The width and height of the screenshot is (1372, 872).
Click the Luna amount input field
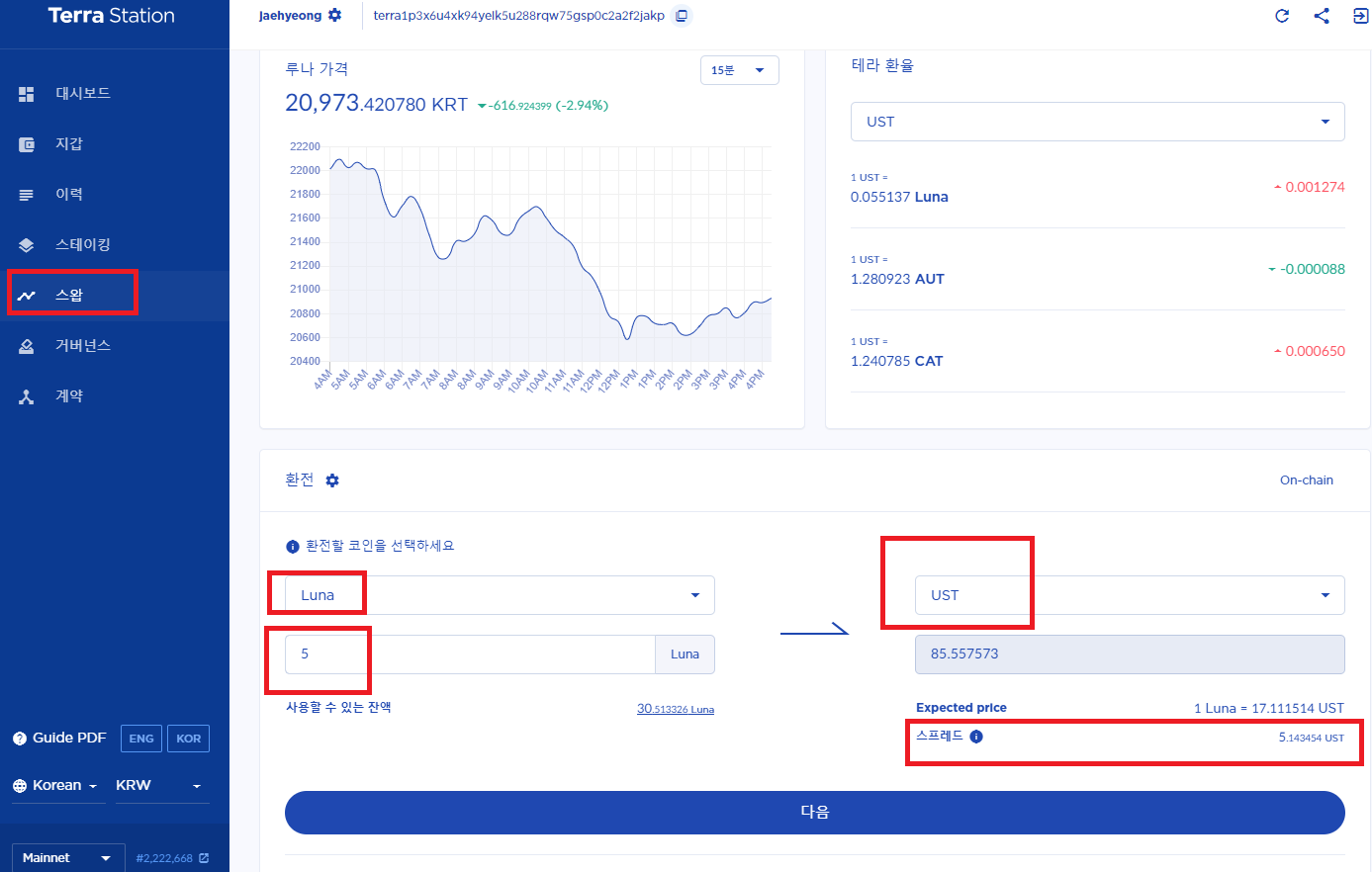470,654
